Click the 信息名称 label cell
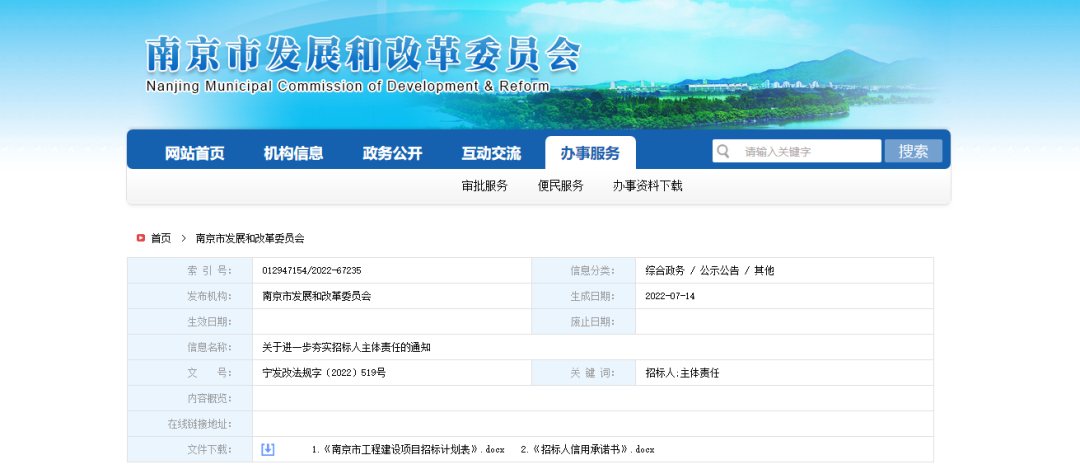The image size is (1080, 469). [190, 348]
